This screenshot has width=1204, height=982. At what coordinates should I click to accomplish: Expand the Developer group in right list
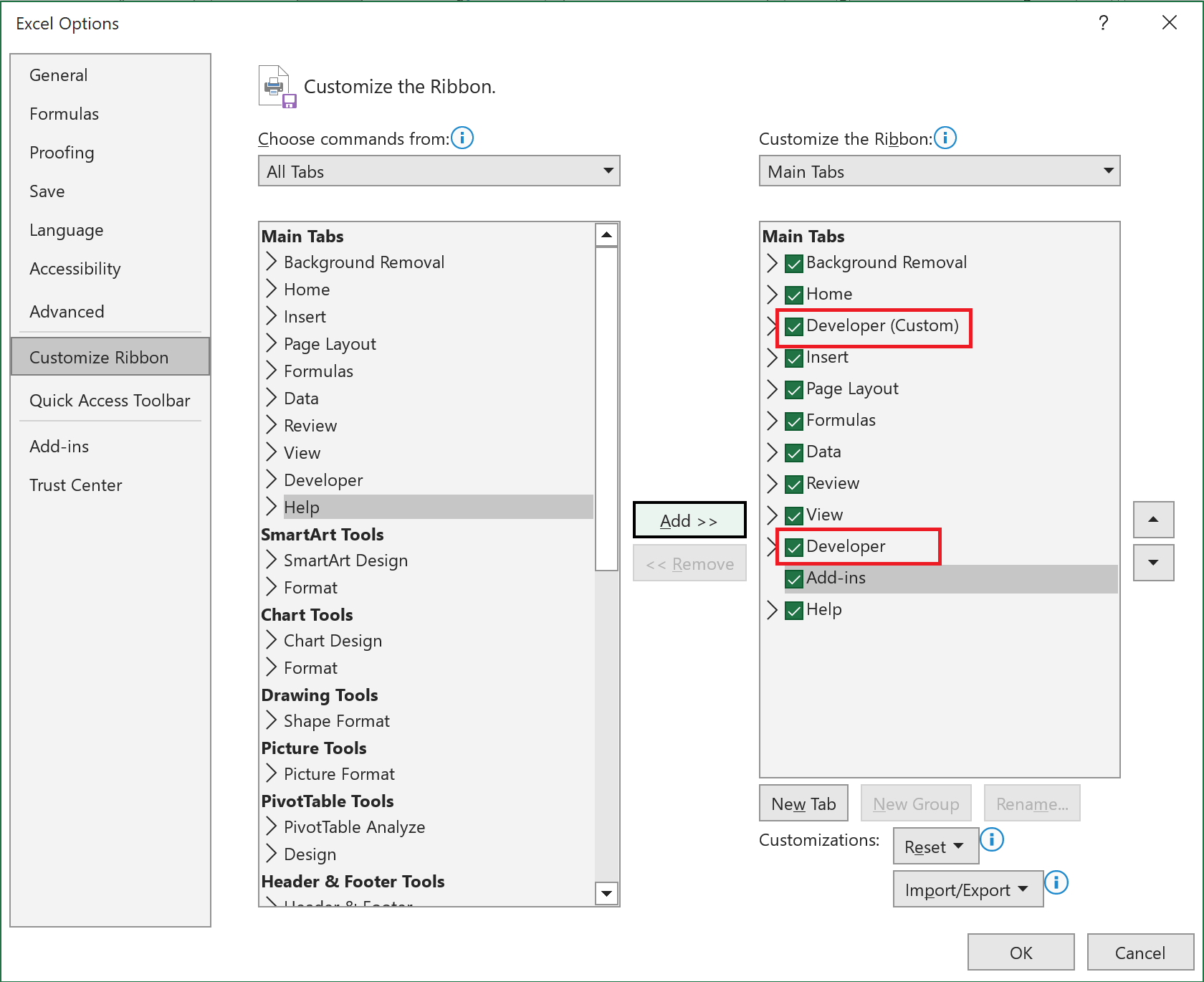773,546
